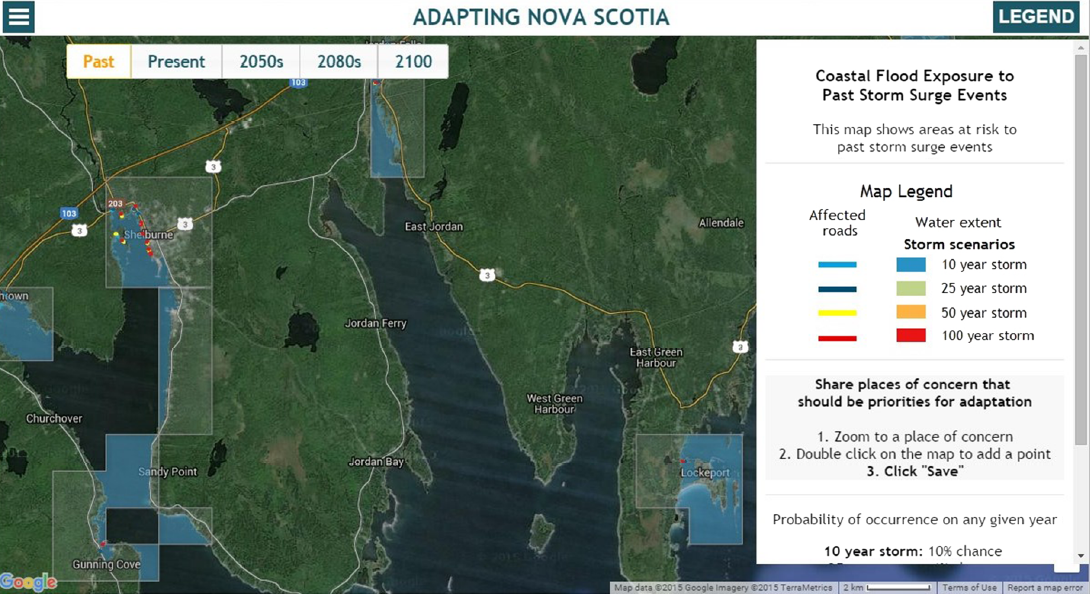Open the 2050s scenario tab
Viewport: 1090px width, 594px height.
(260, 61)
